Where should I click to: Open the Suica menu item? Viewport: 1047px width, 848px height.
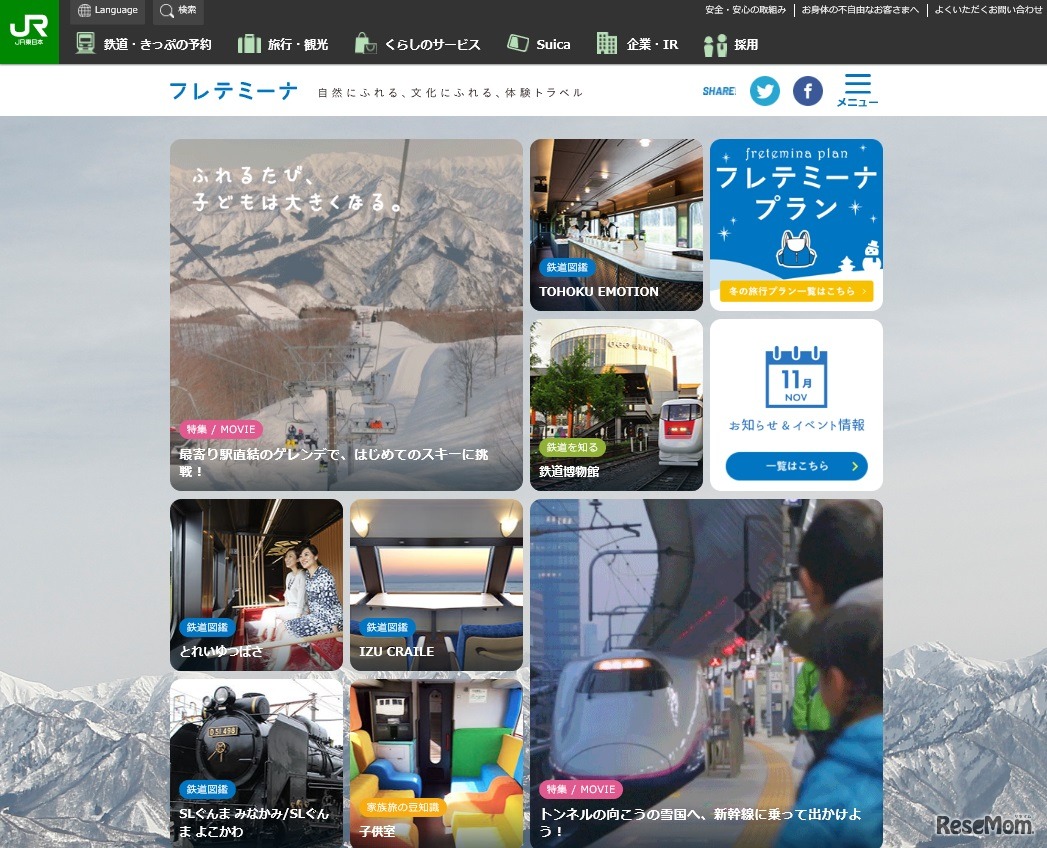pyautogui.click(x=539, y=44)
